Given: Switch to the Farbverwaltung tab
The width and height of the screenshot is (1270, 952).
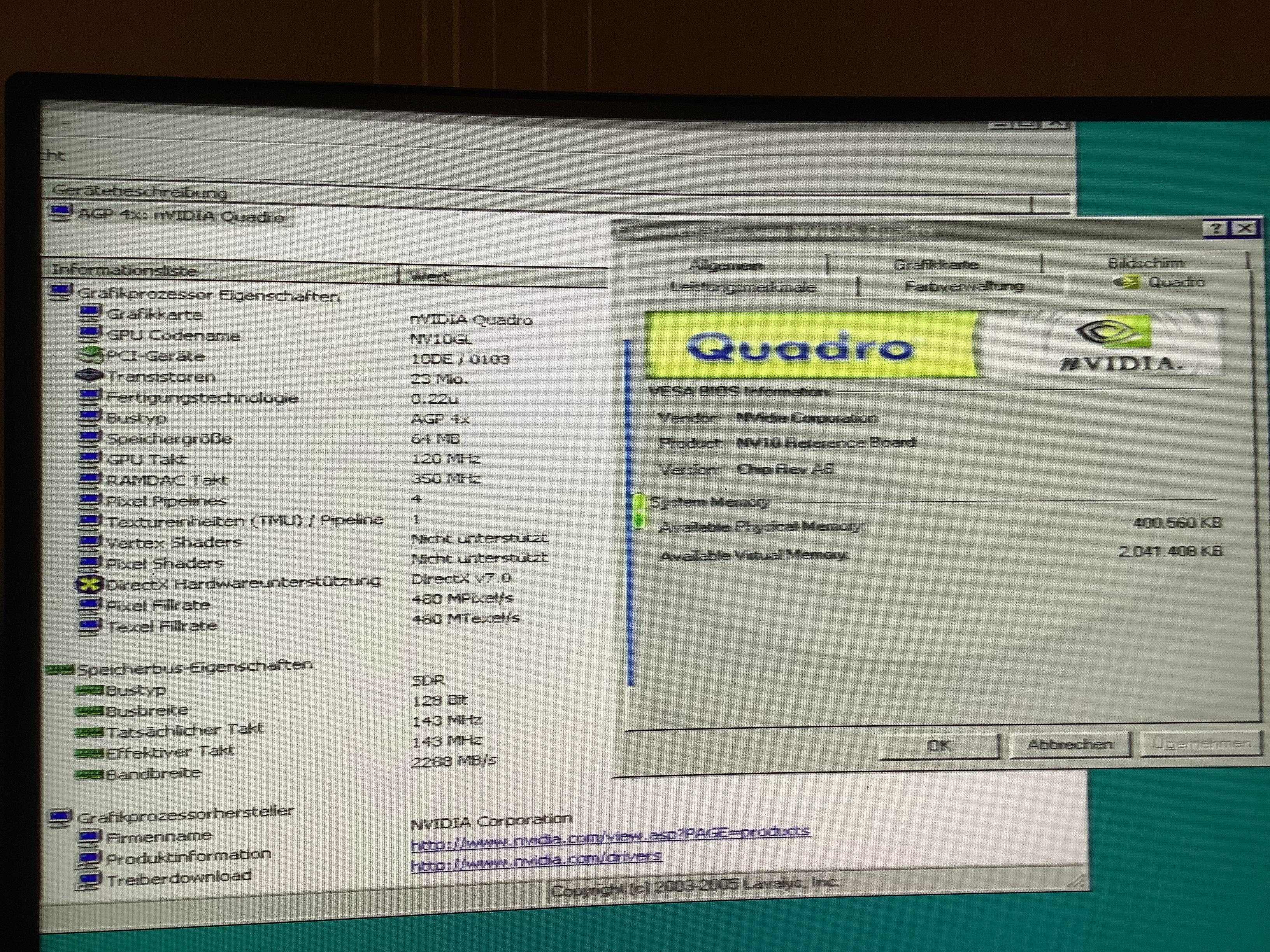Looking at the screenshot, I should [x=964, y=286].
